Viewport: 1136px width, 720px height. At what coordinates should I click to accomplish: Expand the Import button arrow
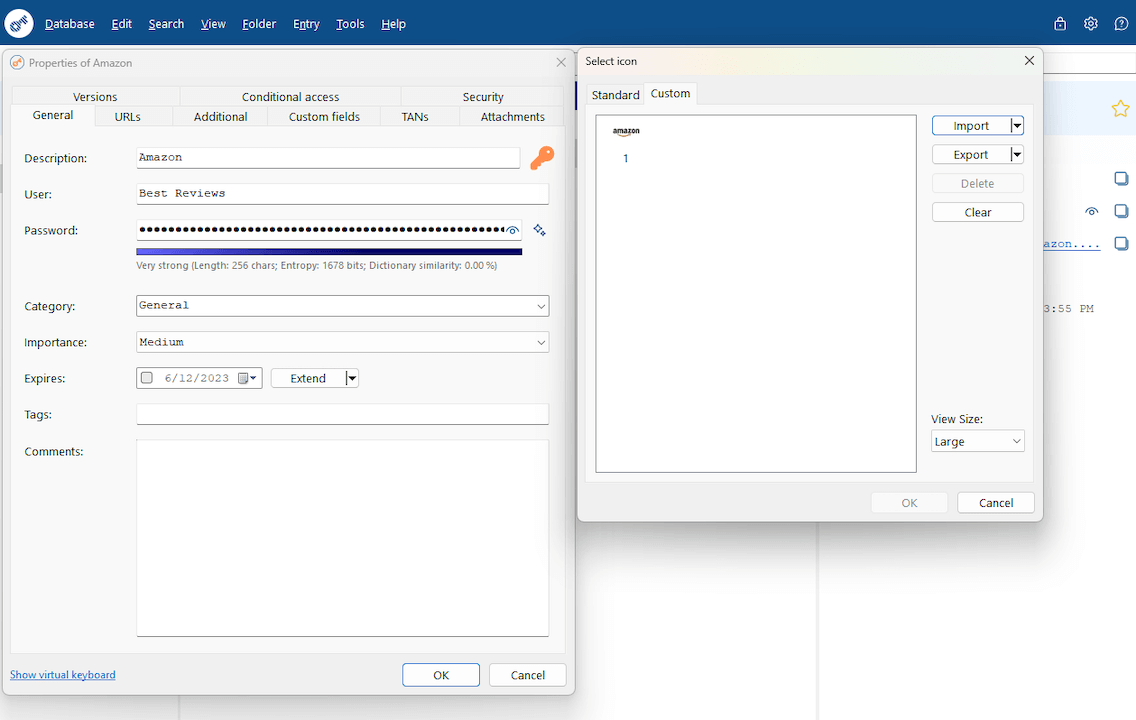(1016, 126)
